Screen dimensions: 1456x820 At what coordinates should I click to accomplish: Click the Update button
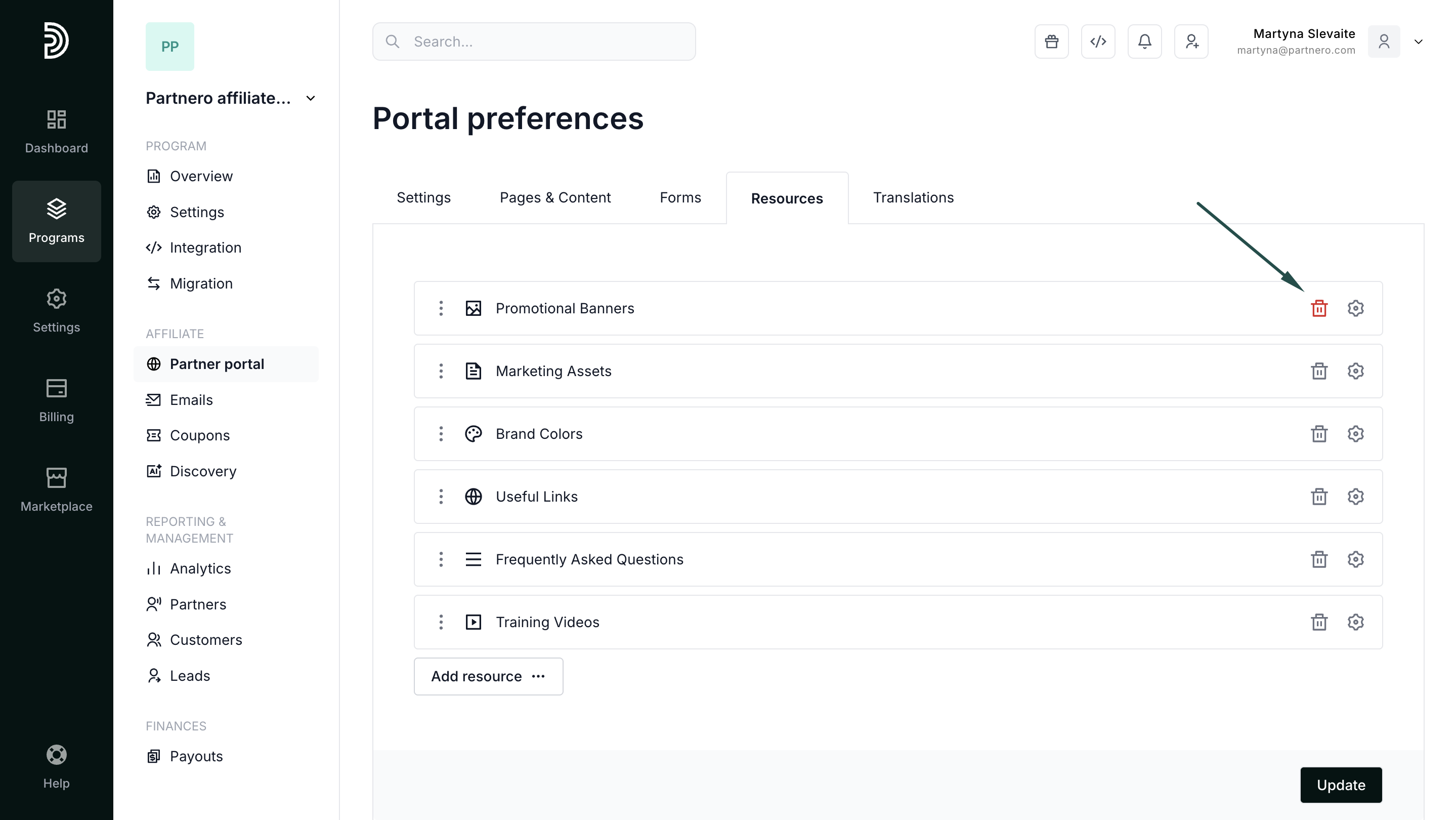(1341, 785)
